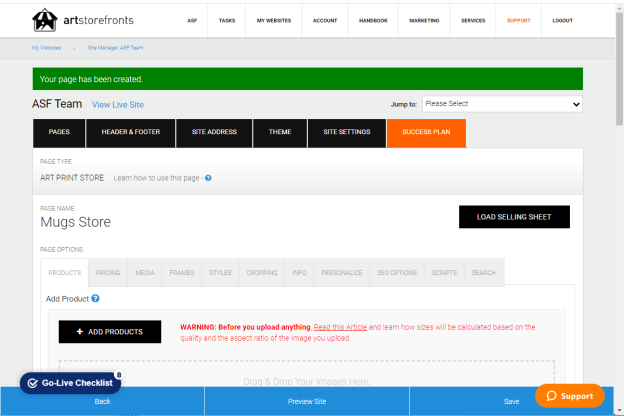Click Save in the bottom bar

(x=511, y=401)
